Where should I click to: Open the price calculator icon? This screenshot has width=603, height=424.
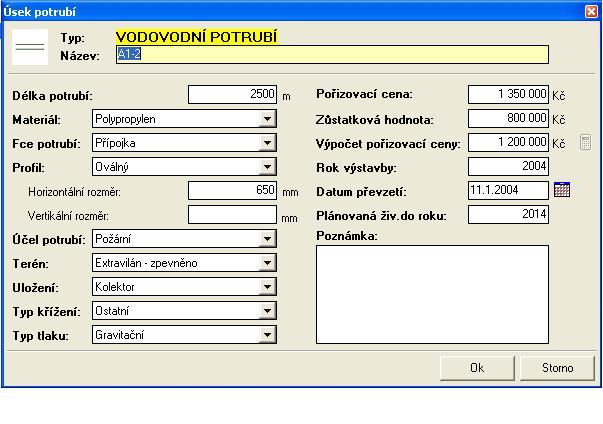(x=585, y=143)
